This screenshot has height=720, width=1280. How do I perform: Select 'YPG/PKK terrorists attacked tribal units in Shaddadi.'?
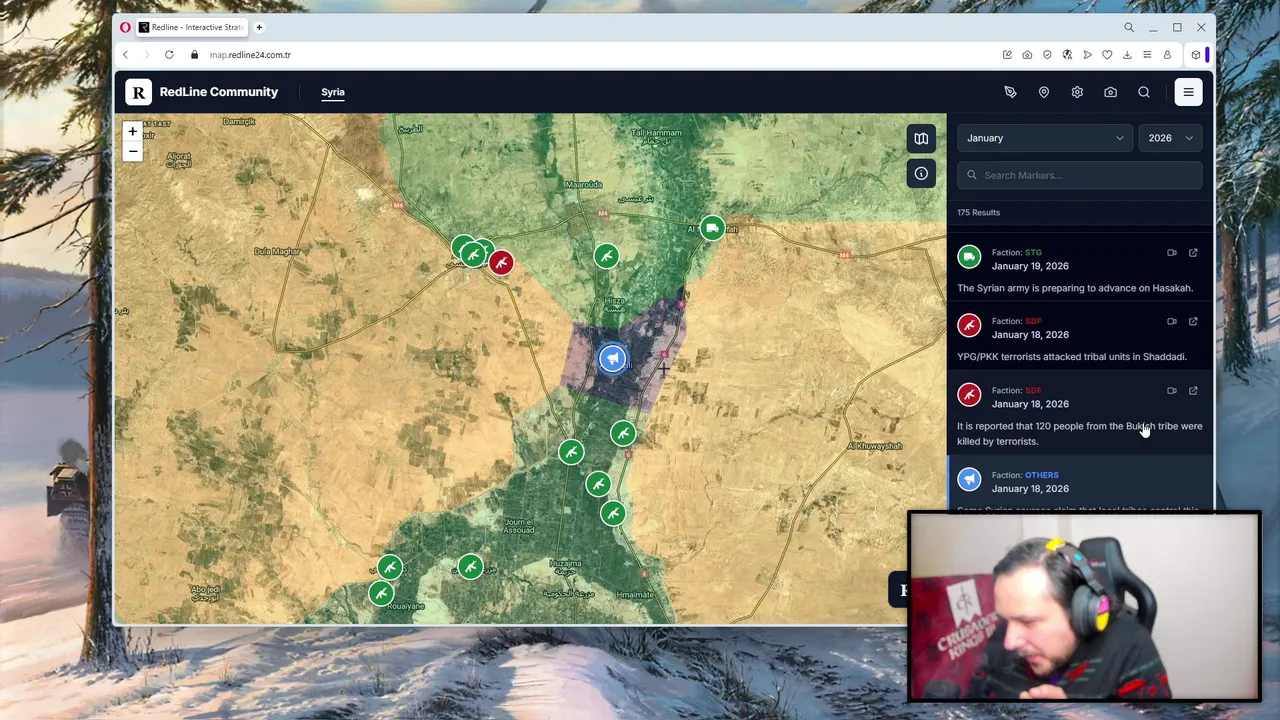(1072, 357)
